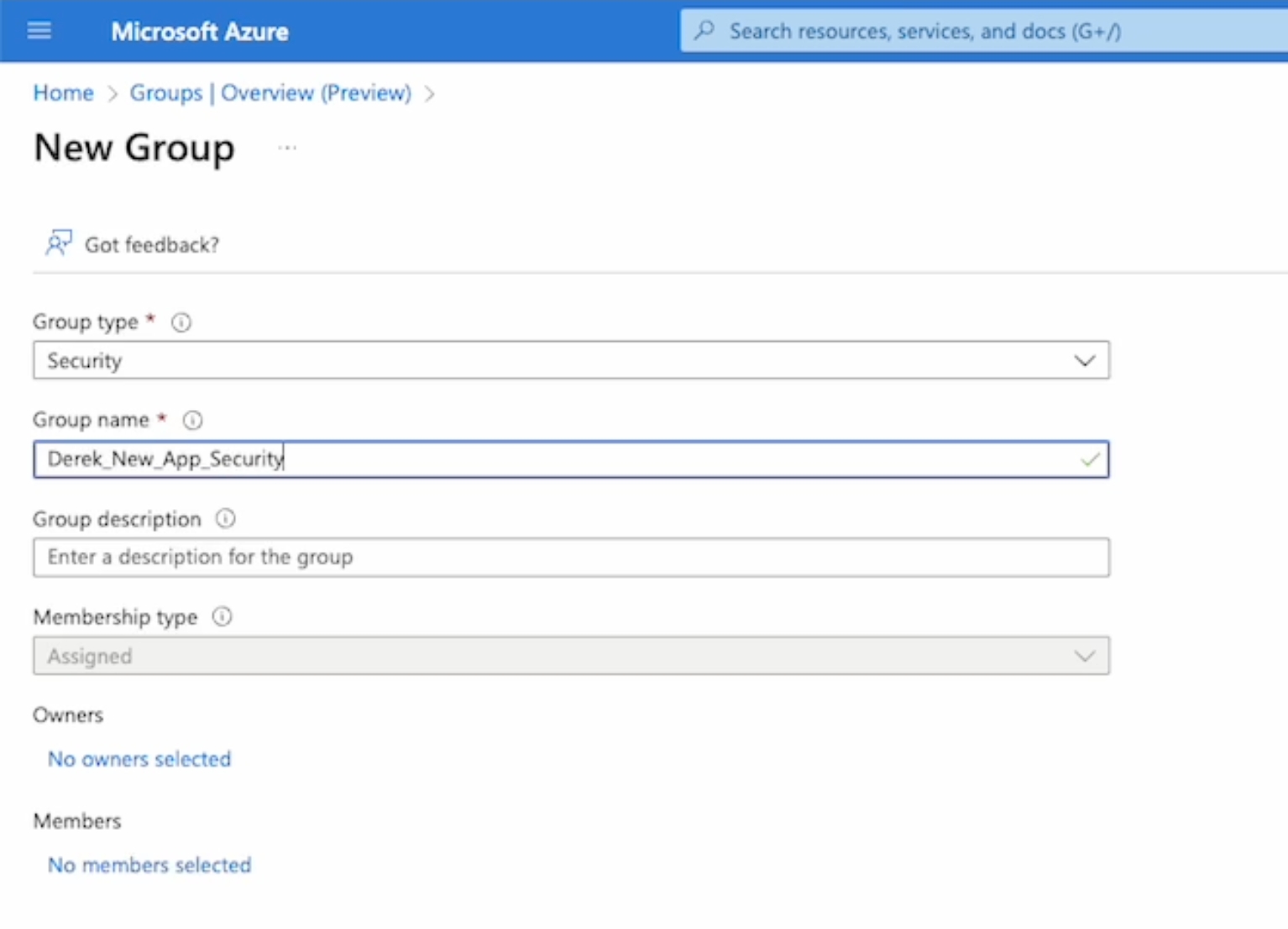The image size is (1288, 929).
Task: Open the ellipsis menu beside New Group
Action: coord(287,148)
